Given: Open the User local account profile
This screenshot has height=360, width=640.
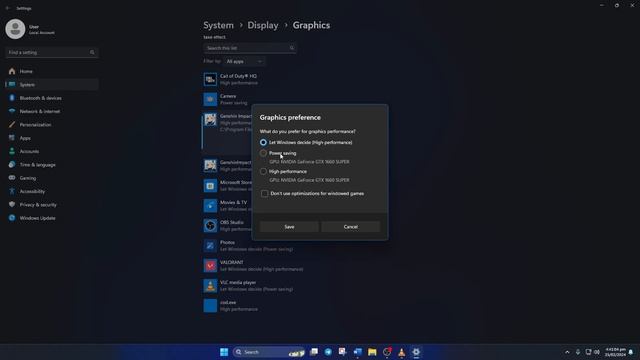Looking at the screenshot, I should (x=31, y=29).
